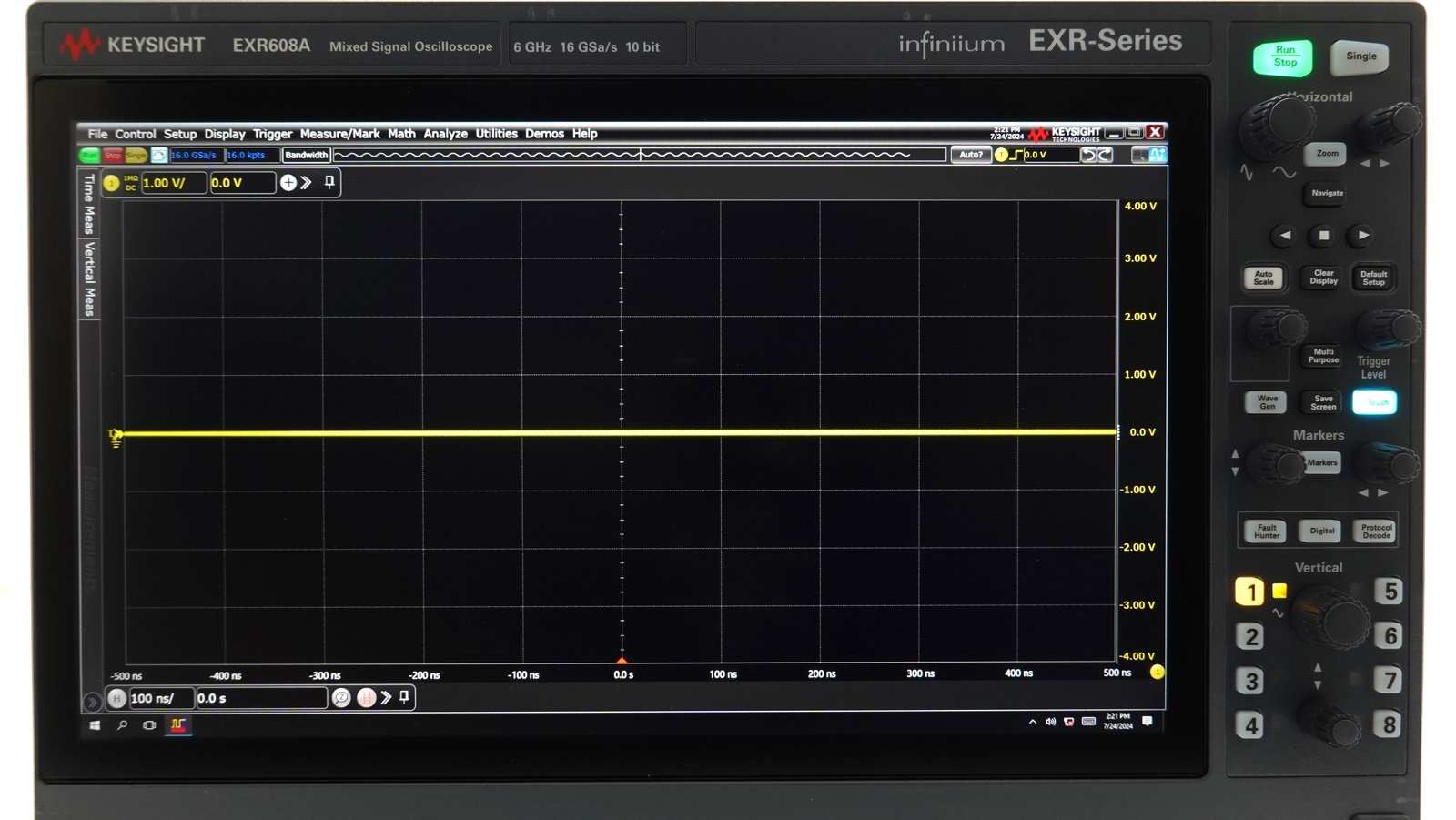This screenshot has height=820, width=1456.
Task: Expand the horizontal settings chevron
Action: click(386, 698)
